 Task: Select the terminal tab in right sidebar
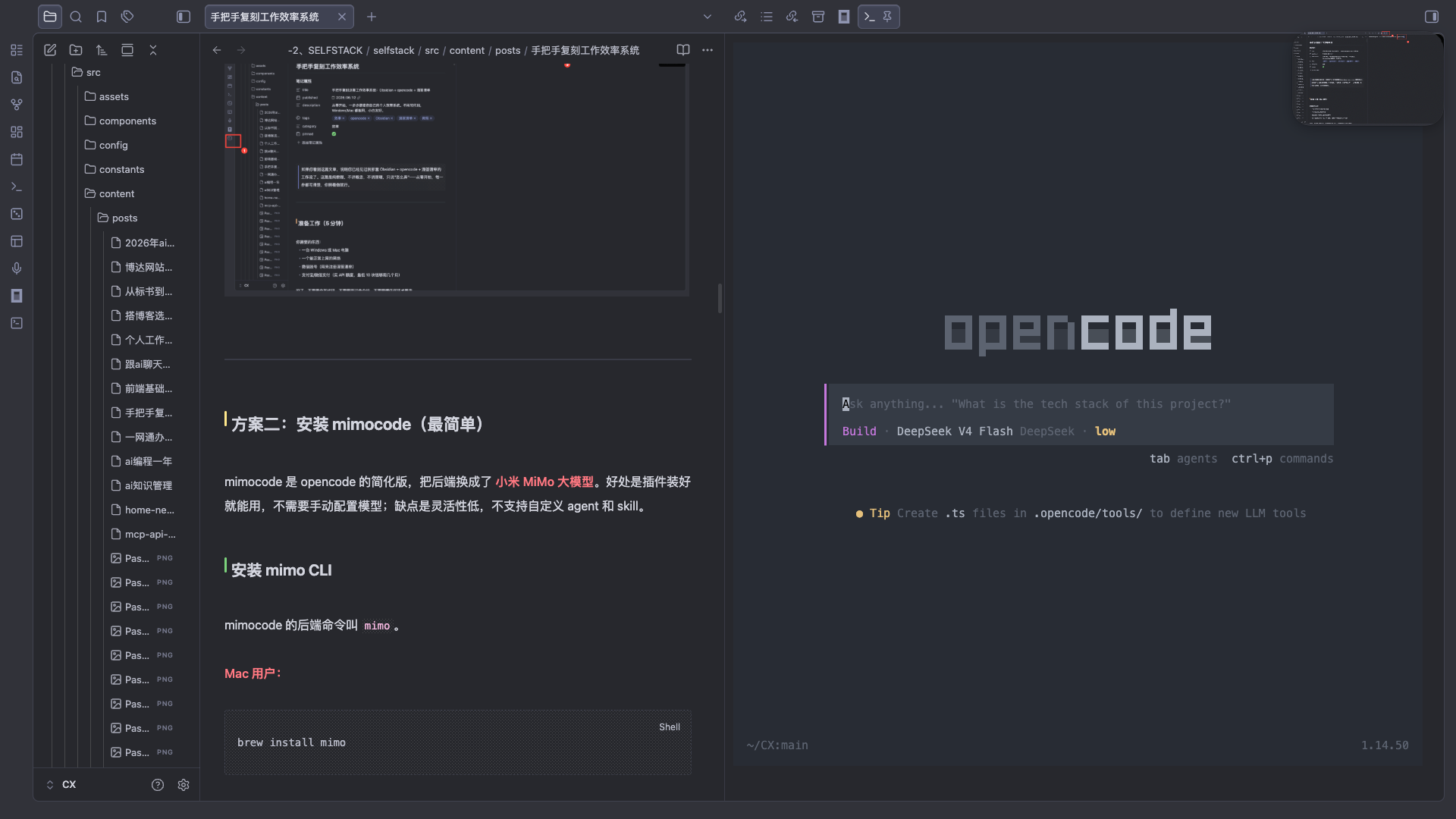click(x=870, y=17)
